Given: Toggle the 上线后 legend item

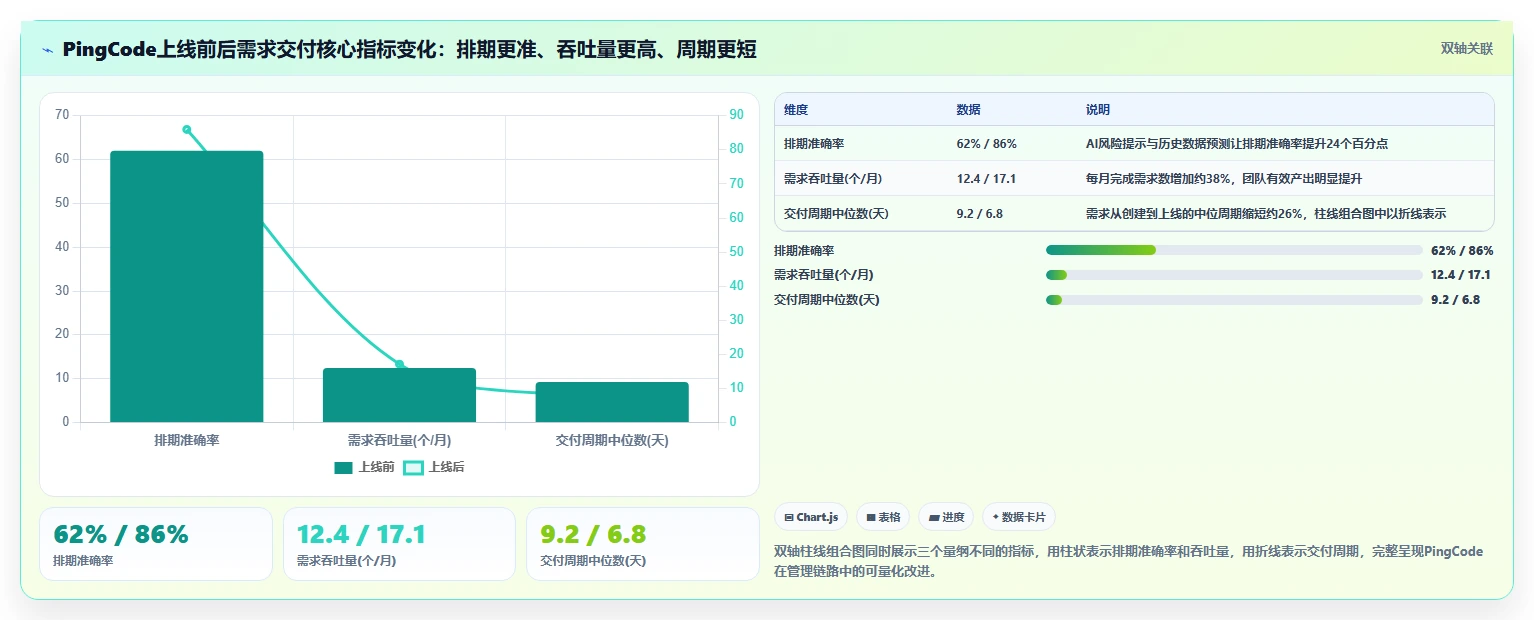Looking at the screenshot, I should click(434, 467).
